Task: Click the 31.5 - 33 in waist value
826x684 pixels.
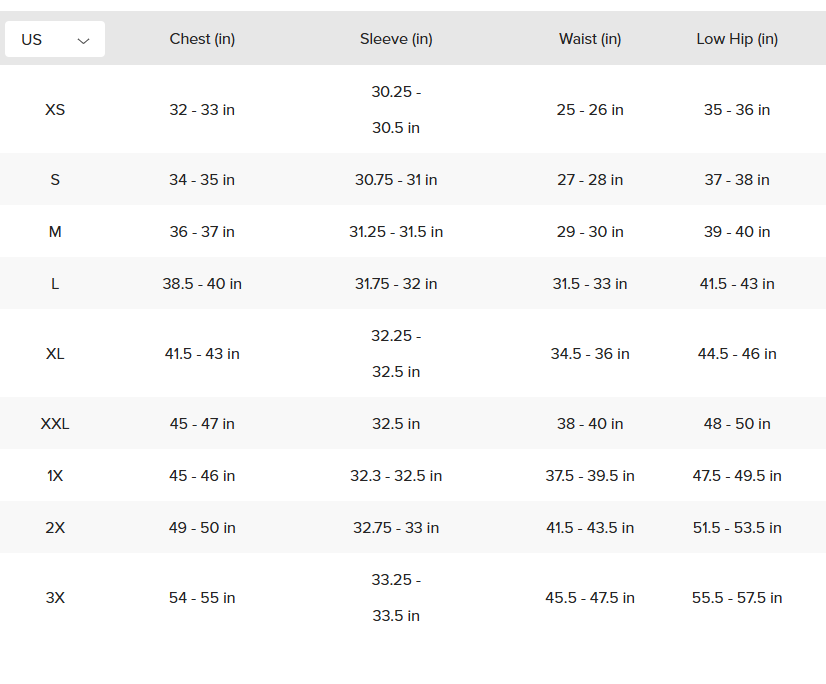Action: coord(590,284)
